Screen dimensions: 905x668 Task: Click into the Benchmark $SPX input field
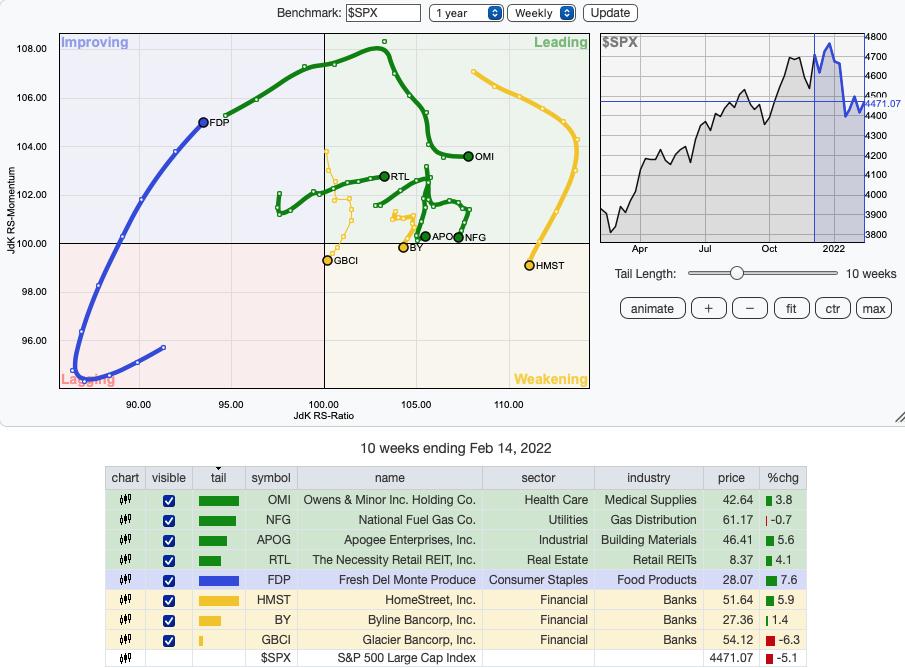click(x=383, y=13)
